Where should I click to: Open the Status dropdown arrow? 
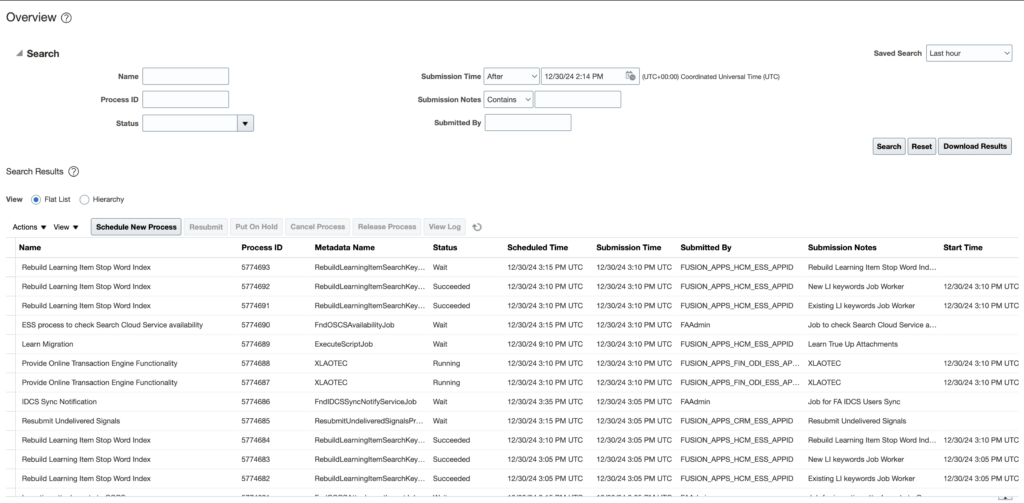click(x=245, y=123)
